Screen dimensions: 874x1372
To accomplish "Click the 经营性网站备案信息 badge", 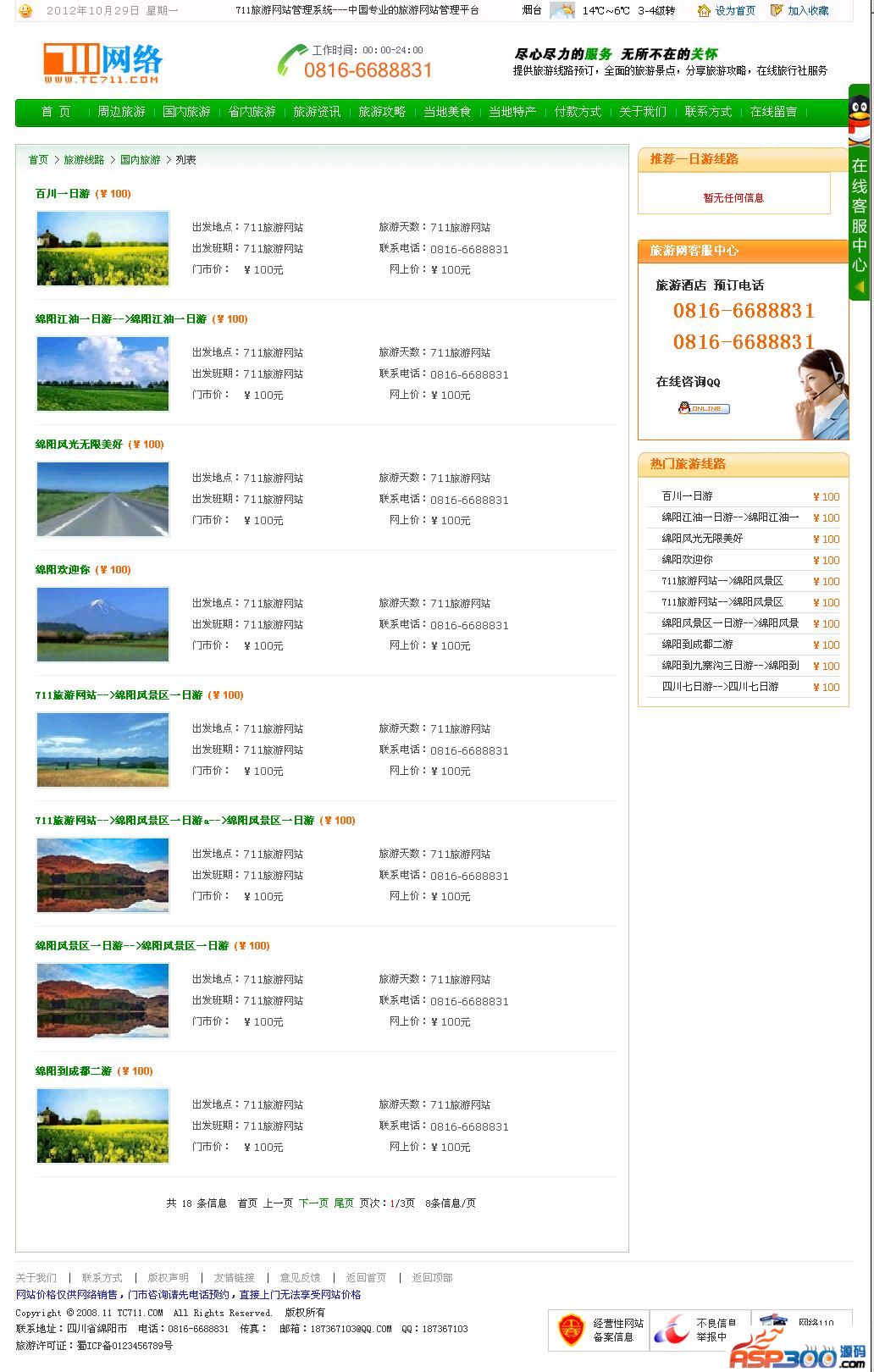I will [x=599, y=1330].
